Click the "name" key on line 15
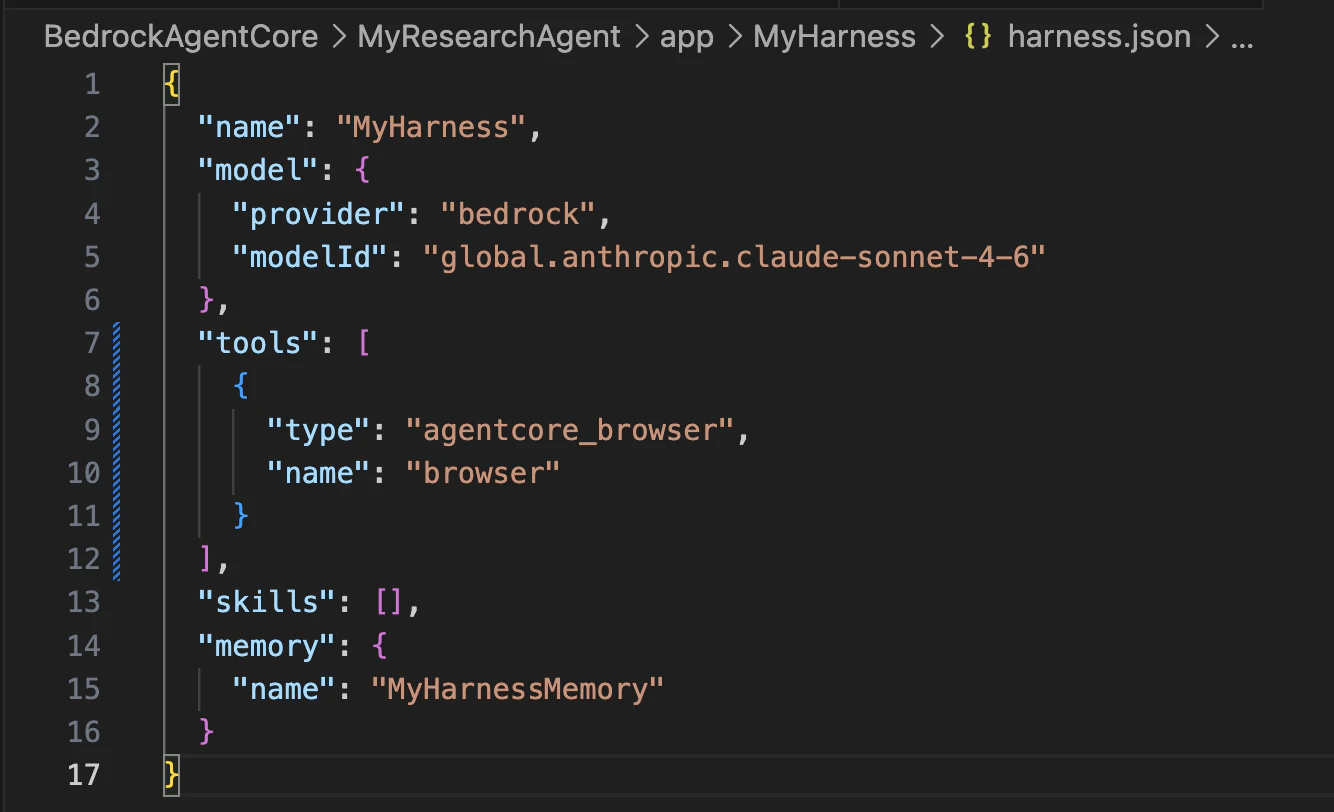Viewport: 1334px width, 812px height. (284, 688)
